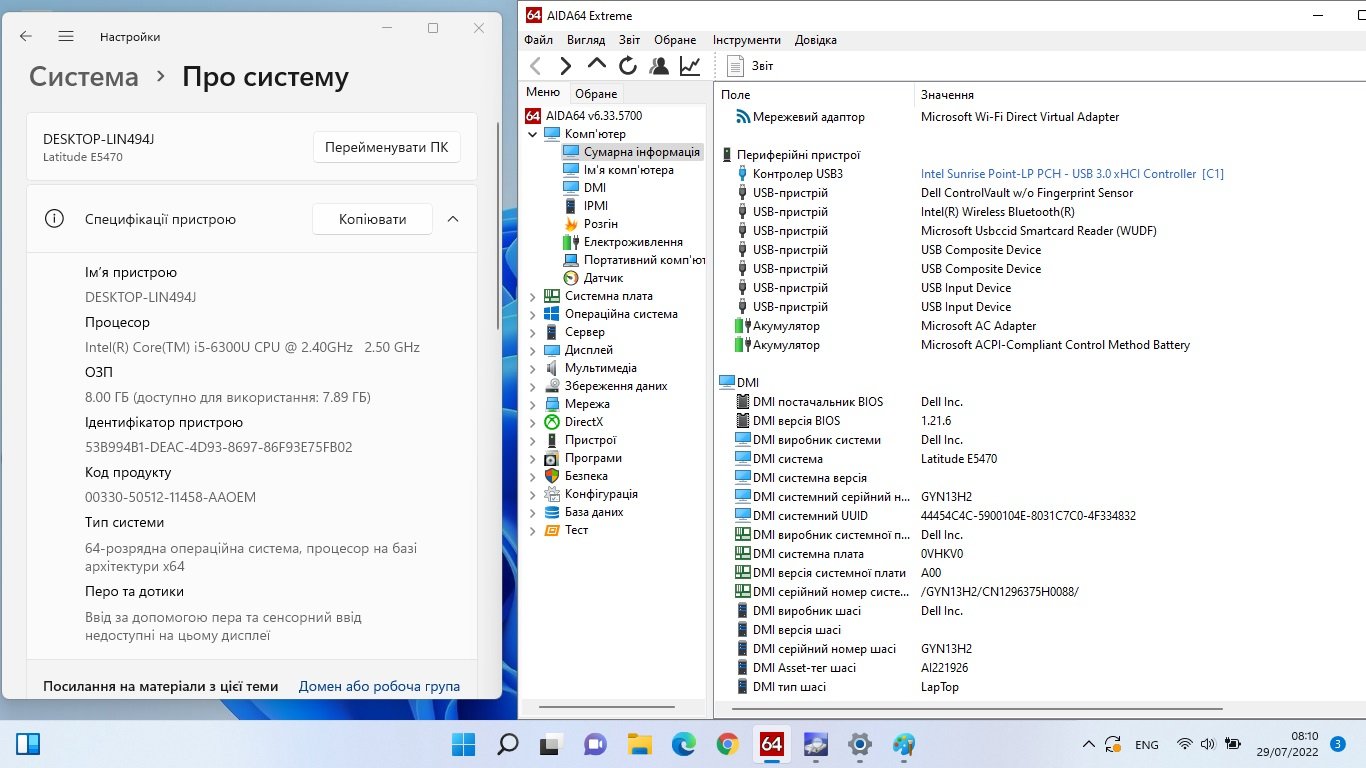
Task: Expand the Мультимедіа tree node
Action: [x=532, y=368]
